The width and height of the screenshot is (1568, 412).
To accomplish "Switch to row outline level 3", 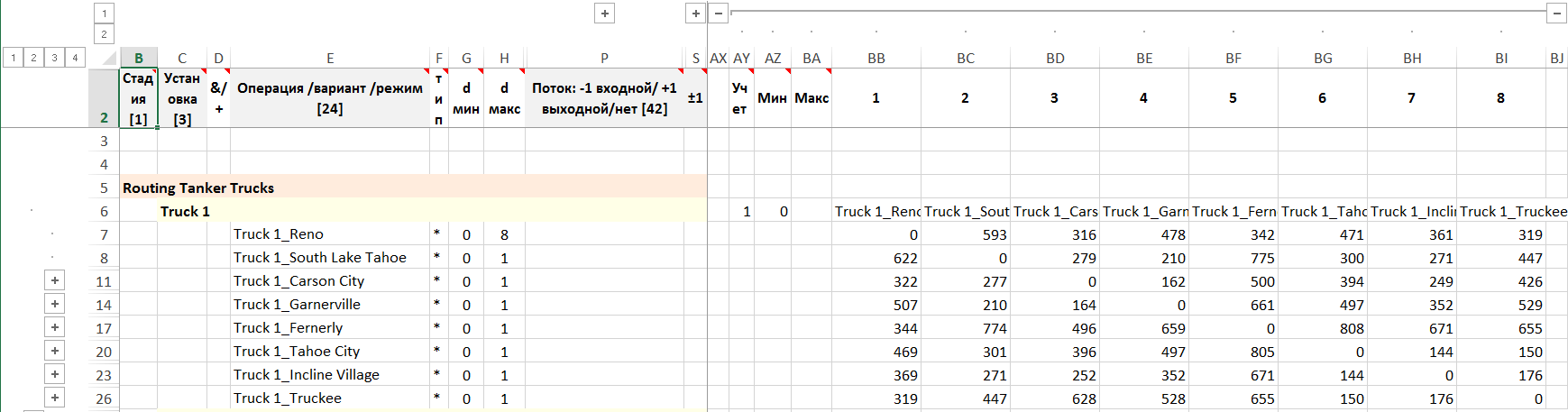I will (54, 58).
